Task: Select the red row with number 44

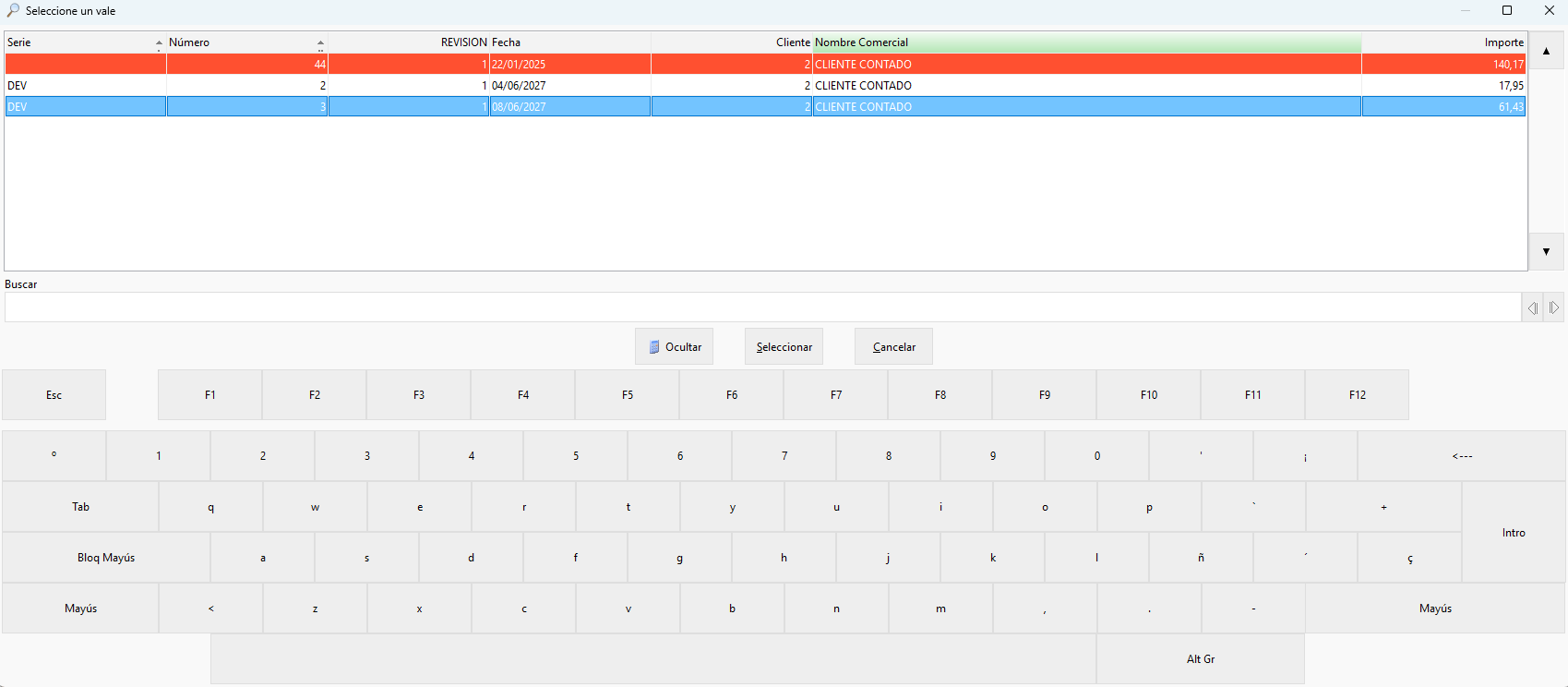Action: (x=765, y=64)
